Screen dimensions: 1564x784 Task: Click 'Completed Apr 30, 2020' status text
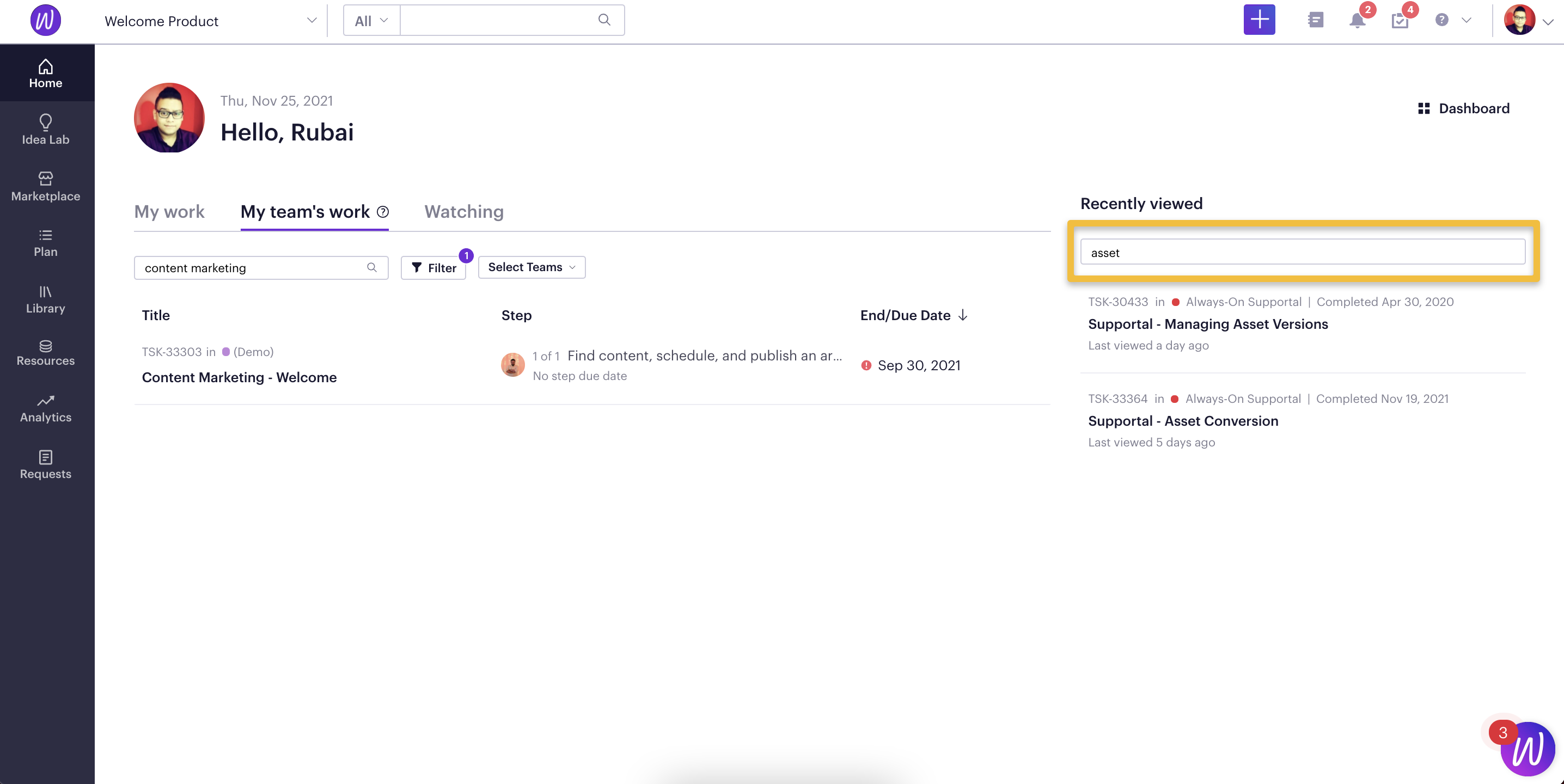pos(1385,302)
